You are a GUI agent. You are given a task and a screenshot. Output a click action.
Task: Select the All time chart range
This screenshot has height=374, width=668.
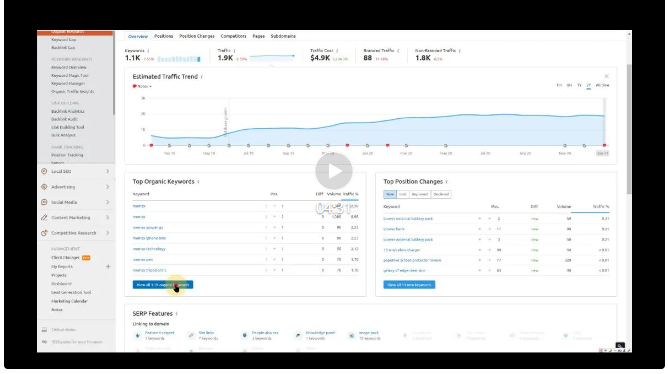pos(602,86)
